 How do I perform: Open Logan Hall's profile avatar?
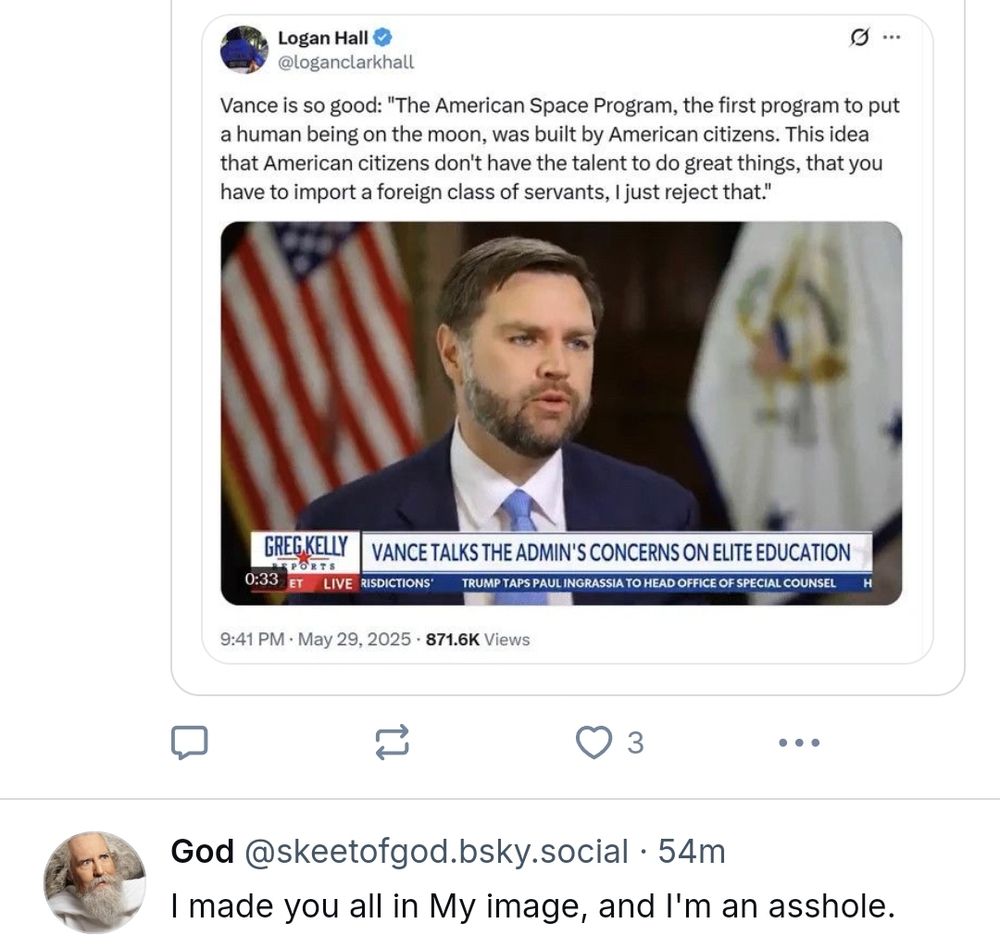244,49
